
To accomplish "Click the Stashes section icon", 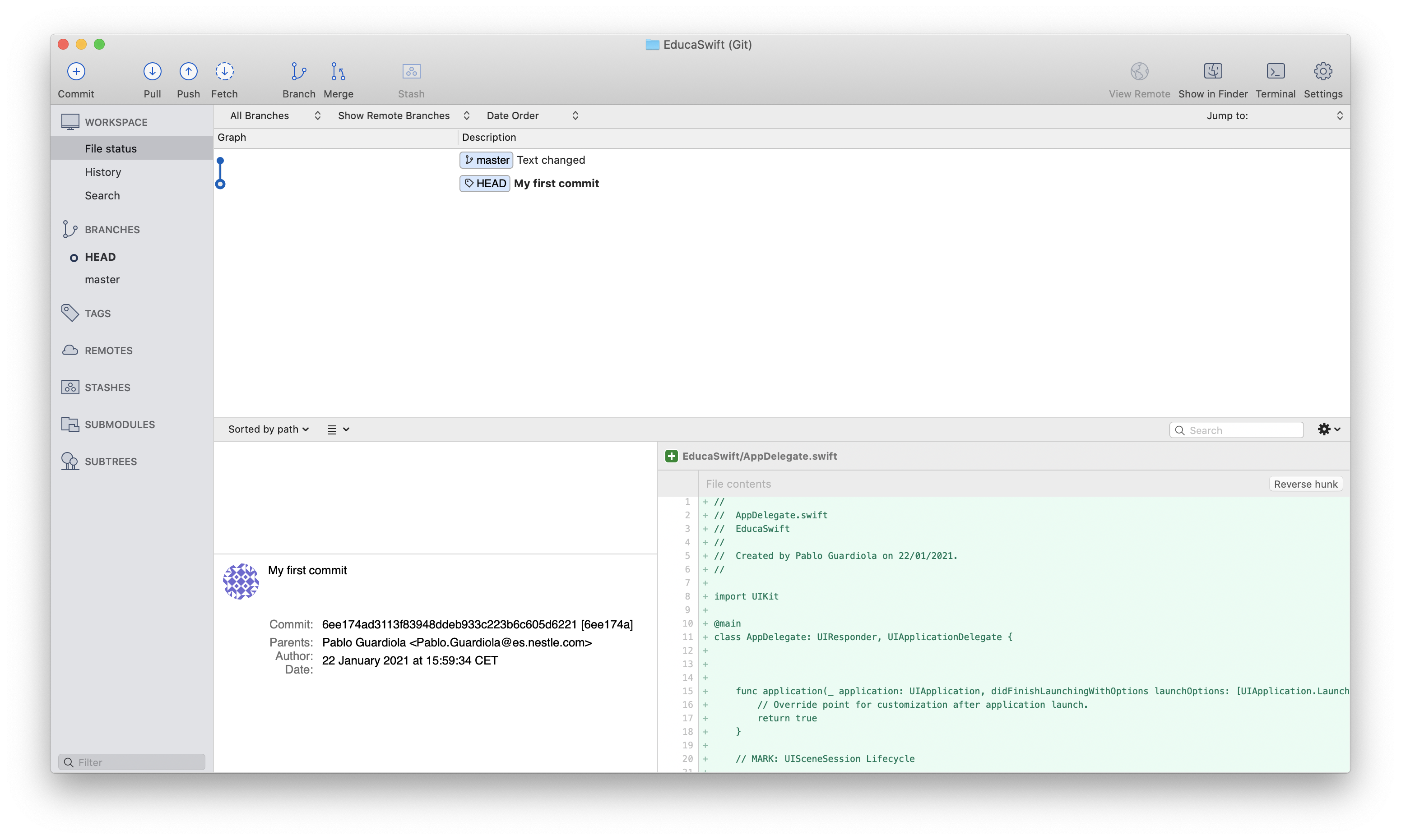I will pyautogui.click(x=70, y=387).
